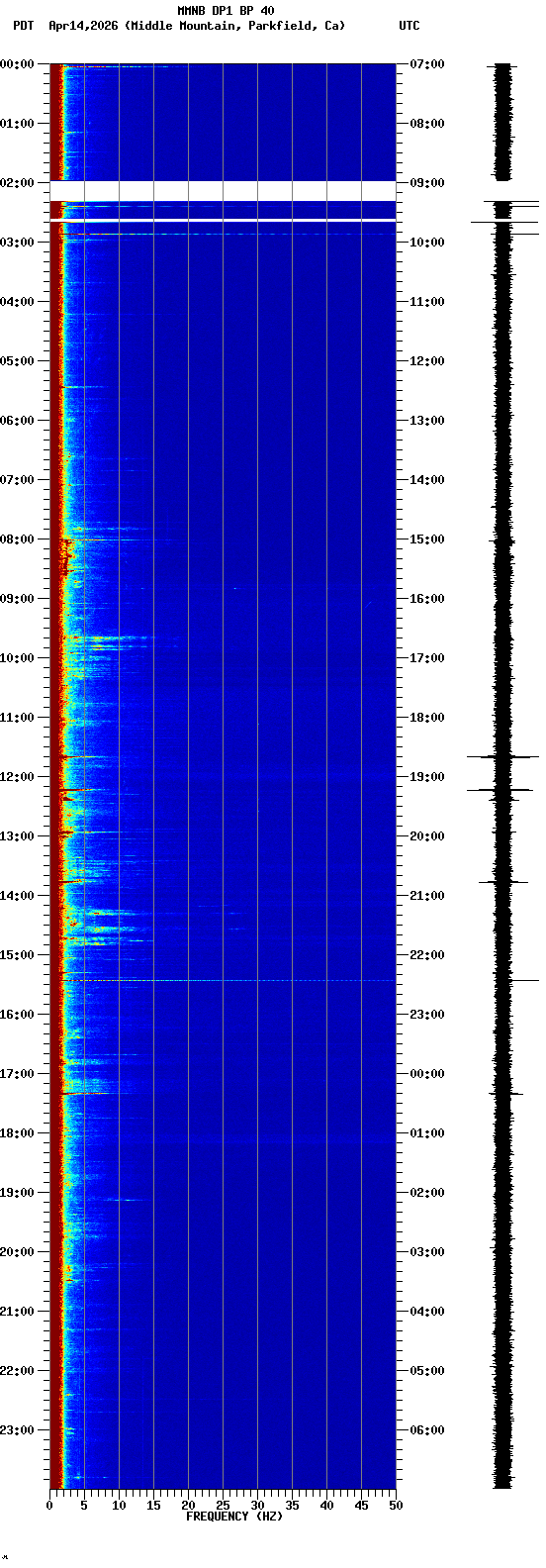Click the UTC time label "14:00"

click(427, 480)
